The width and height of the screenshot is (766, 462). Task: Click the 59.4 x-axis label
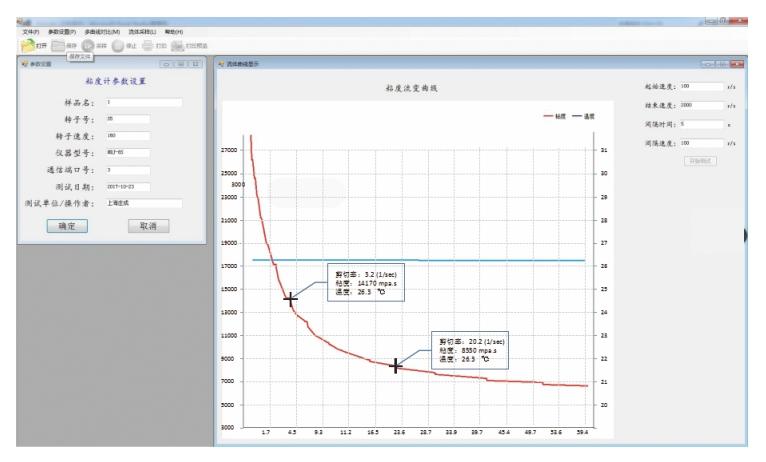[582, 433]
